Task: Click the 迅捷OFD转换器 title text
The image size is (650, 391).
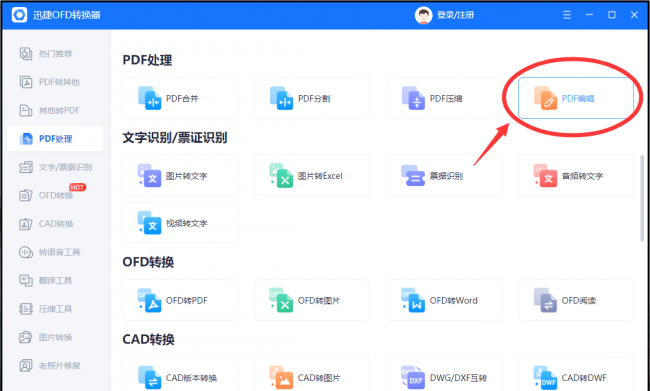Action: (67, 15)
